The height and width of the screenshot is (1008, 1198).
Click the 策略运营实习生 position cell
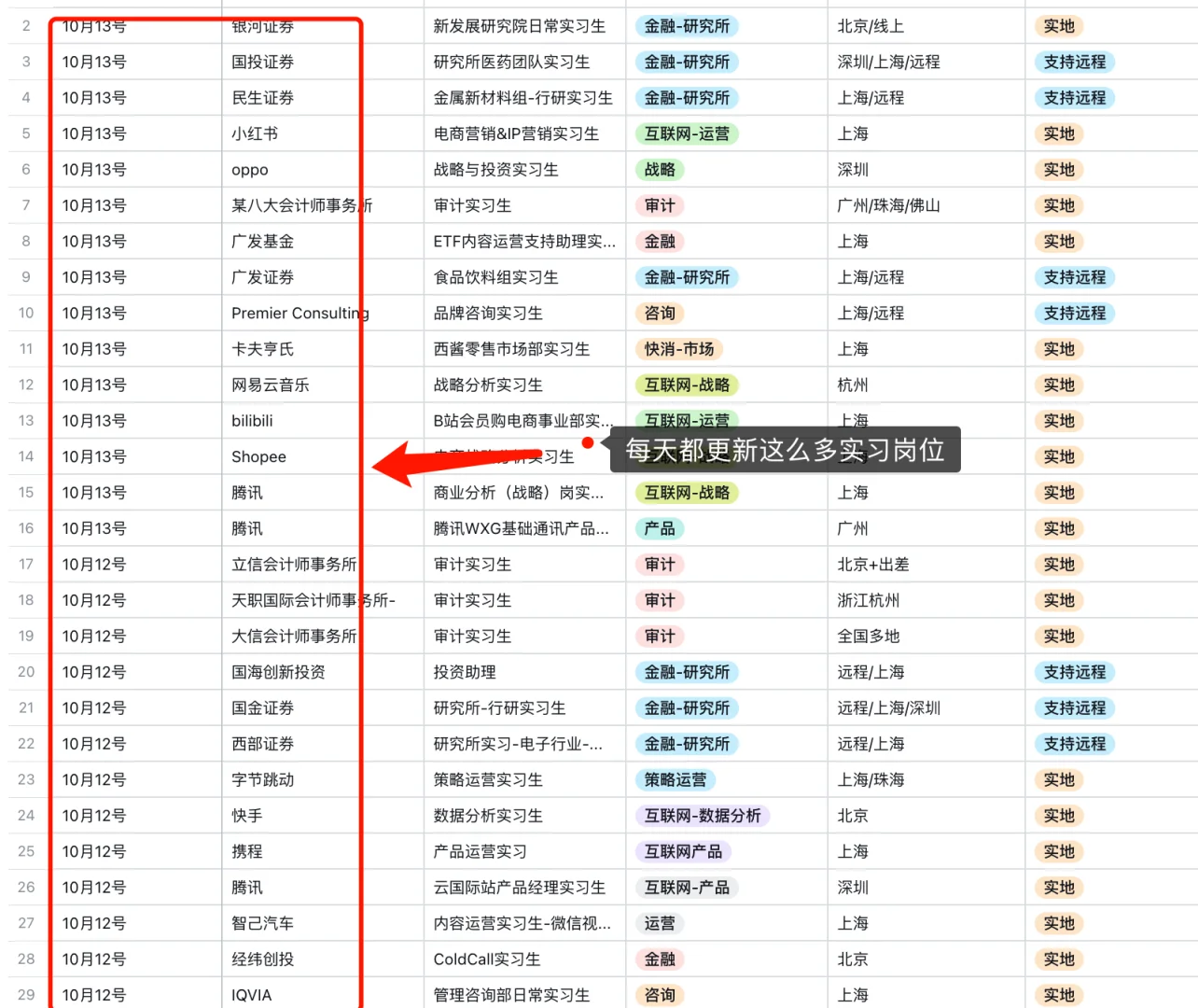(524, 780)
